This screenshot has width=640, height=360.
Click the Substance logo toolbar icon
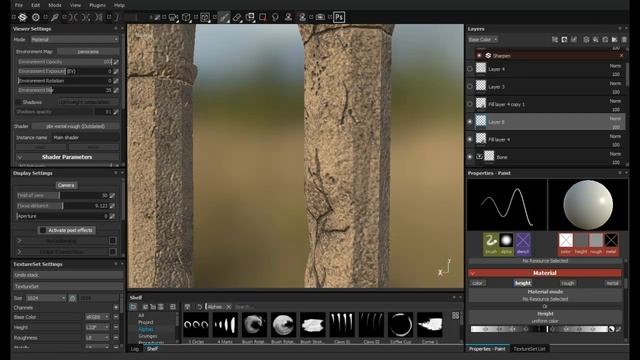coord(23,17)
